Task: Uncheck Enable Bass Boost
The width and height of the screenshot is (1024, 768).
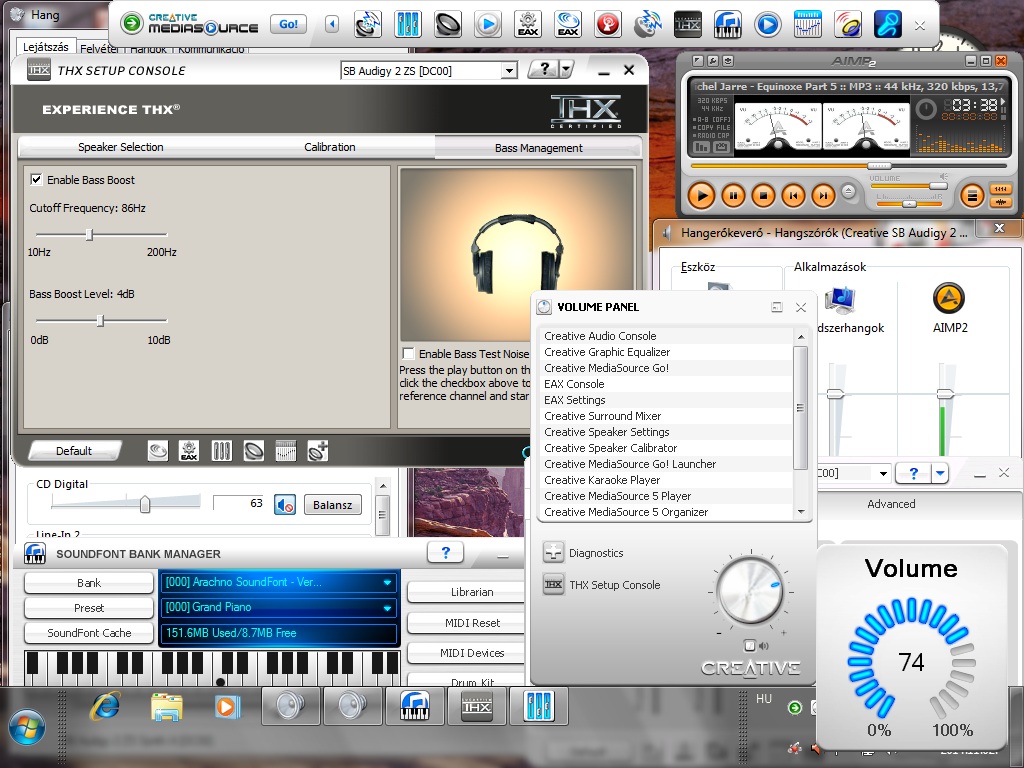Action: coord(37,180)
